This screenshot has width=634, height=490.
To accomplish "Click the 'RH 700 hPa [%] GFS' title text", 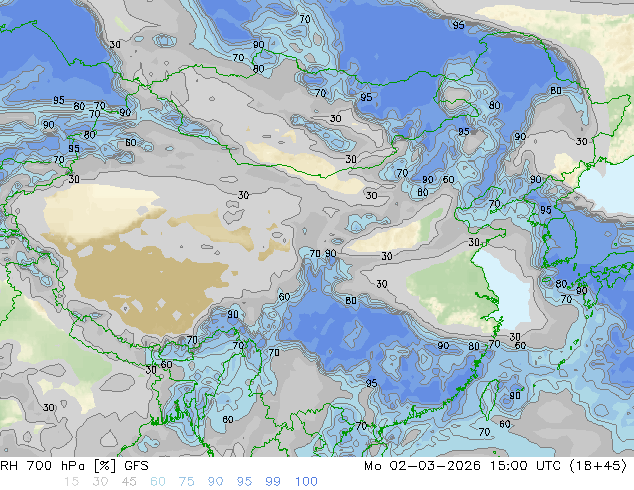I will pyautogui.click(x=74, y=466).
